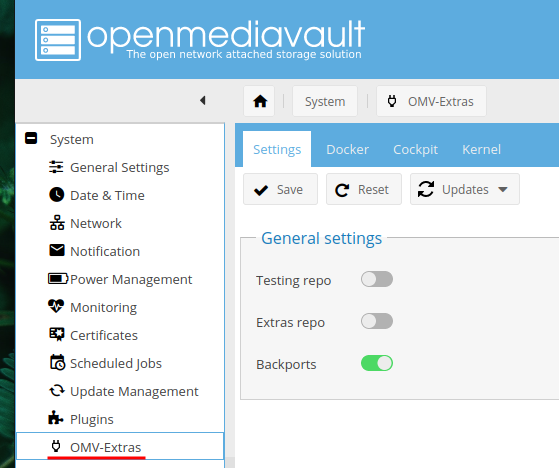Select Notification in the sidebar

(105, 251)
